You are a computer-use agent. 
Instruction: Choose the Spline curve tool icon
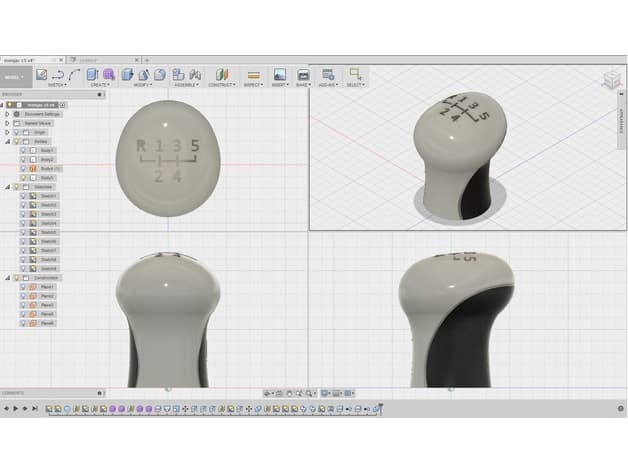click(x=74, y=75)
